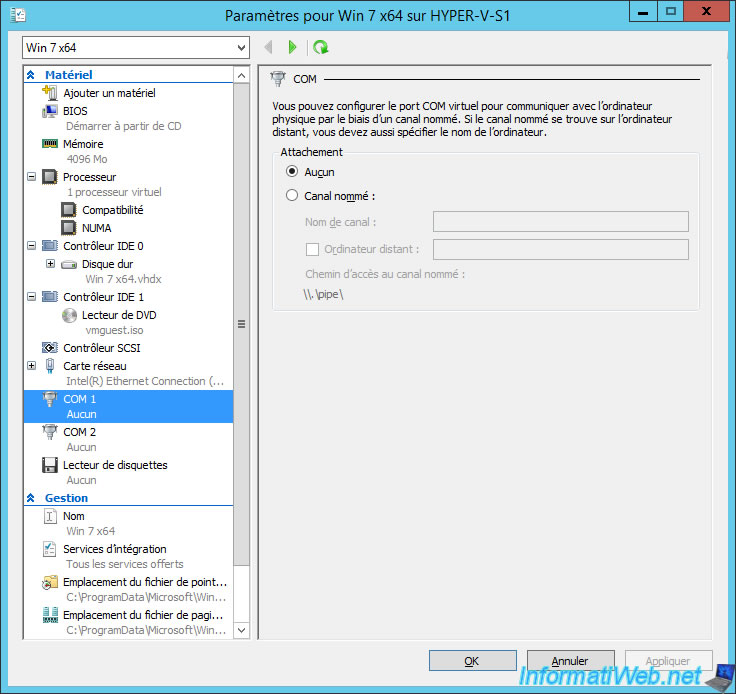Select the Aucun radio button
Image resolution: width=736 pixels, height=694 pixels.
click(292, 172)
